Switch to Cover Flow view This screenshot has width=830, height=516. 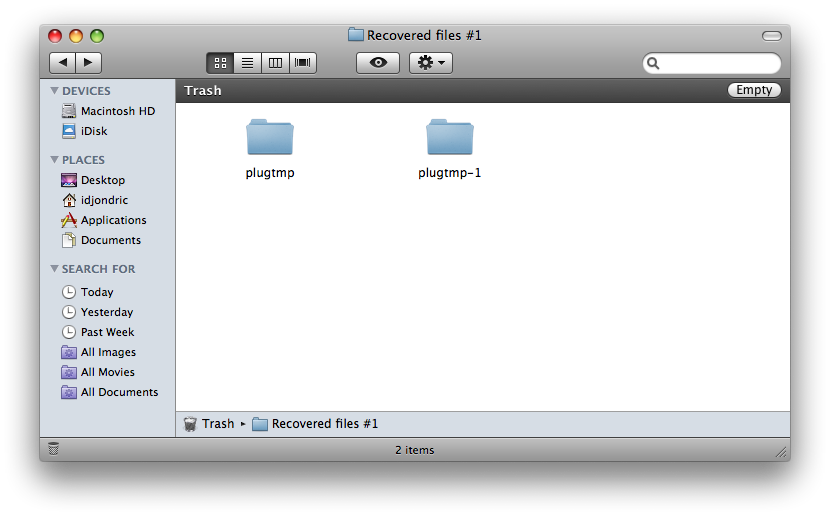click(x=303, y=63)
